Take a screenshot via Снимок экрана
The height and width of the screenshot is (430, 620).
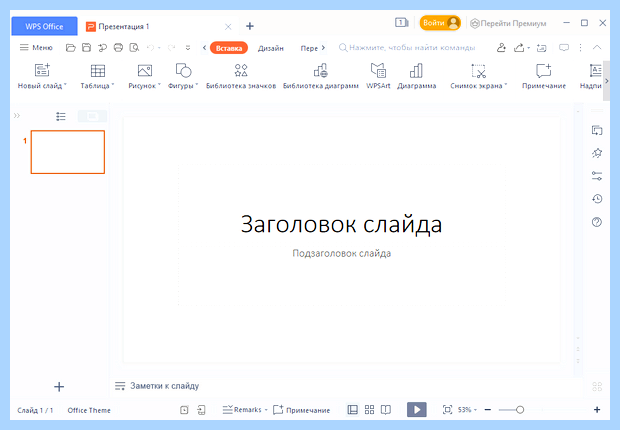click(x=478, y=76)
